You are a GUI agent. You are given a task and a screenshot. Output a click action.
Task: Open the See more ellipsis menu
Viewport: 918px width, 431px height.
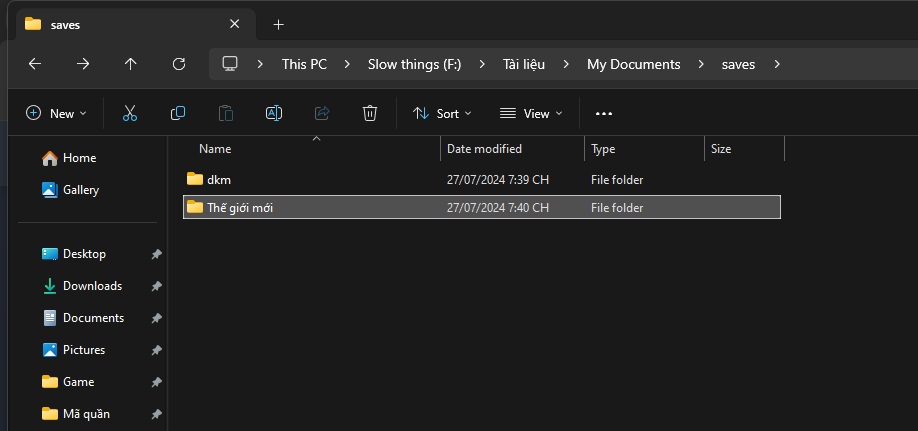click(x=603, y=113)
